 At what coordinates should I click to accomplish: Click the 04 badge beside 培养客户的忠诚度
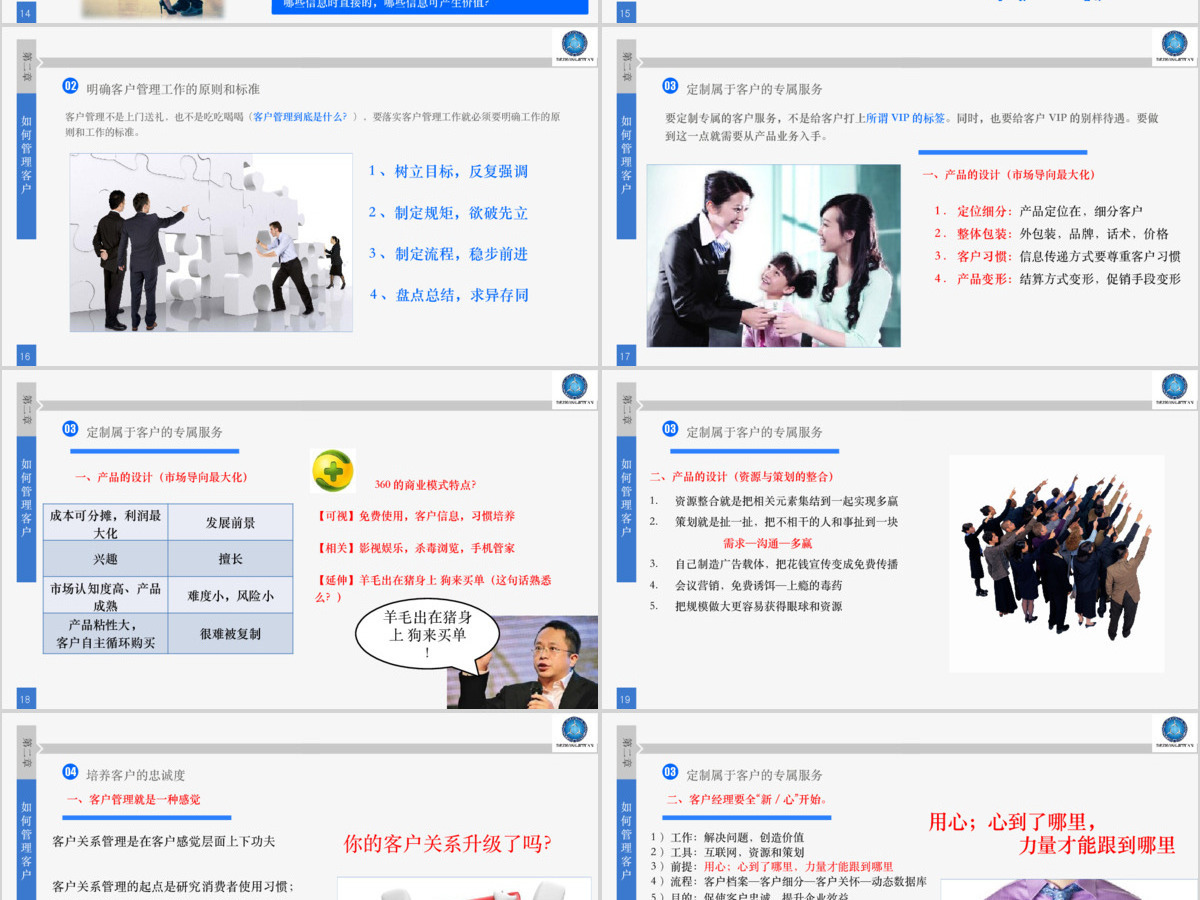[x=70, y=772]
